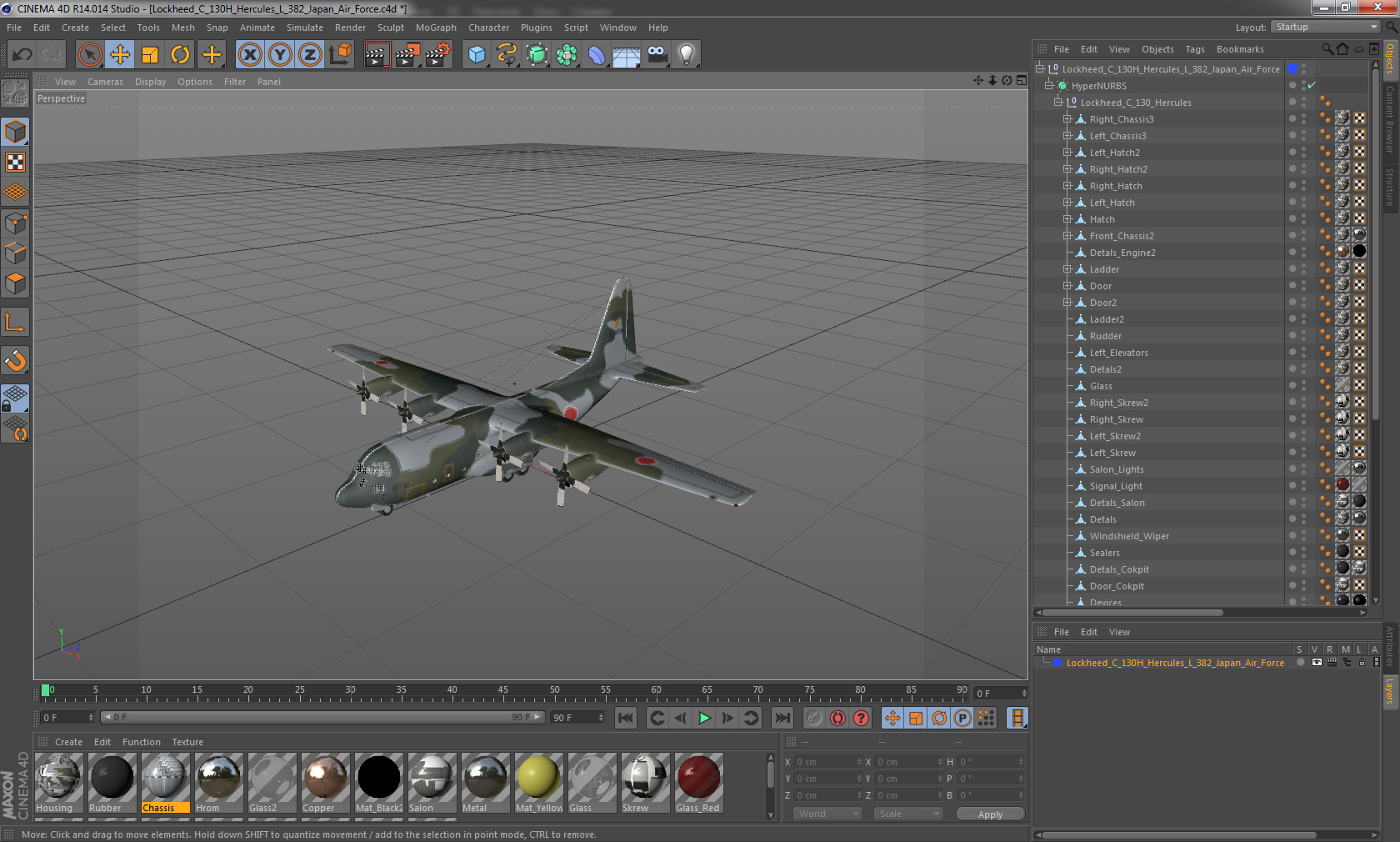Click the Apply button
The width and height of the screenshot is (1400, 842).
point(990,814)
